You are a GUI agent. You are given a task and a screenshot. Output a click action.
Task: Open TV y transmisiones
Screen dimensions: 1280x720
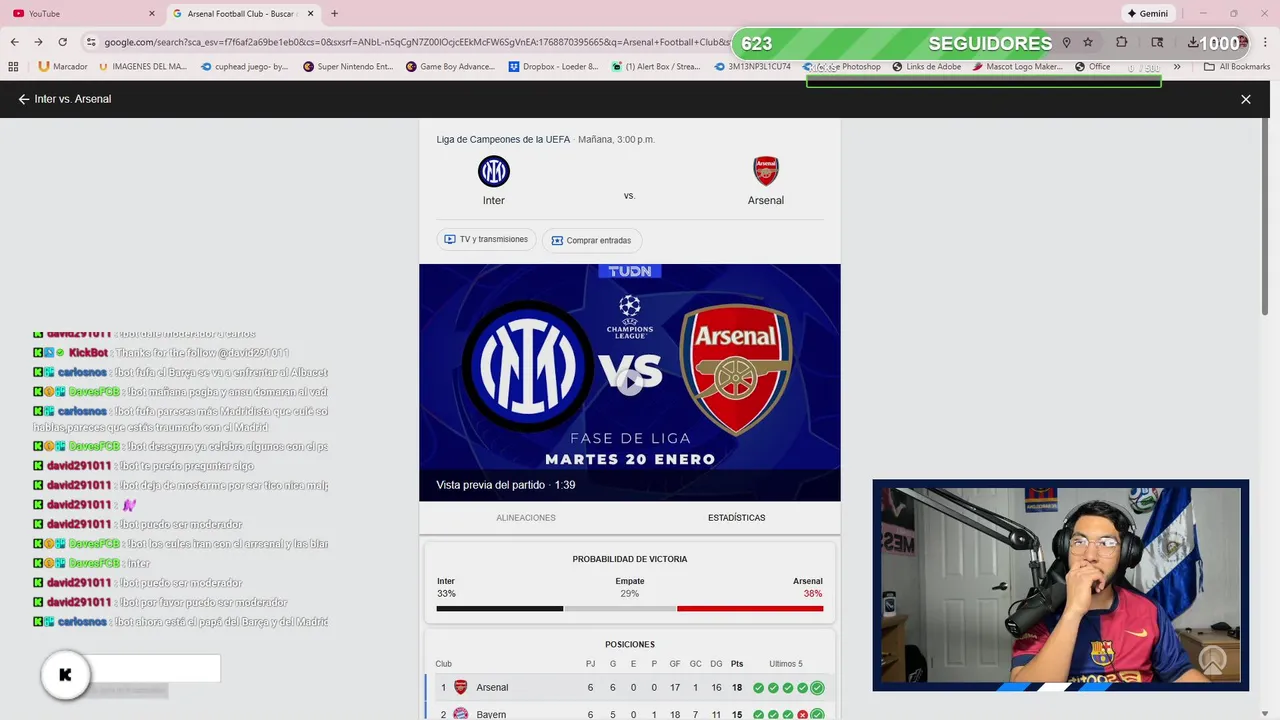486,240
